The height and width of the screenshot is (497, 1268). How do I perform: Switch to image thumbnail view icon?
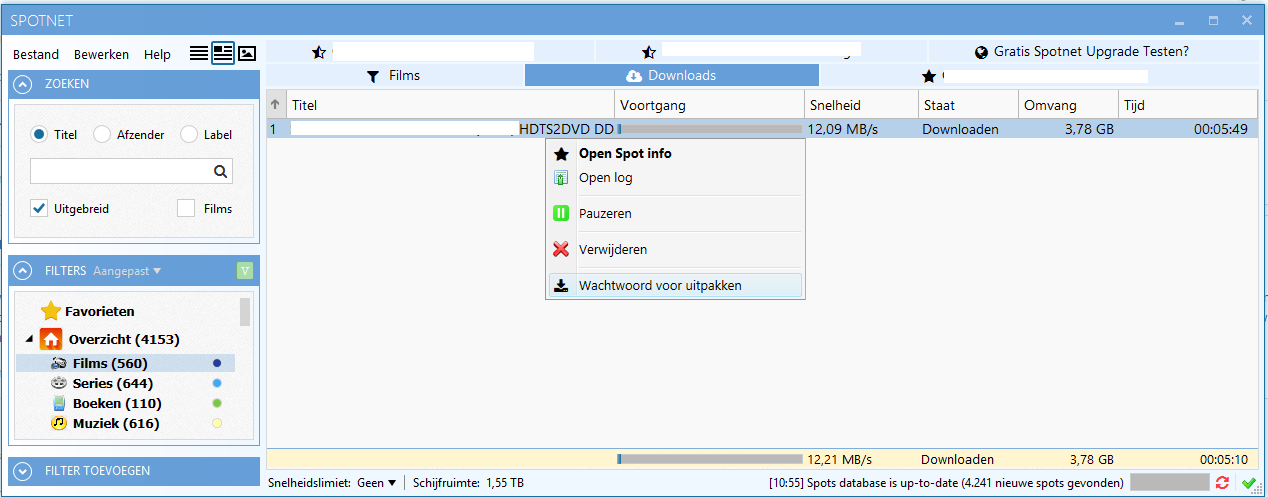tap(247, 53)
